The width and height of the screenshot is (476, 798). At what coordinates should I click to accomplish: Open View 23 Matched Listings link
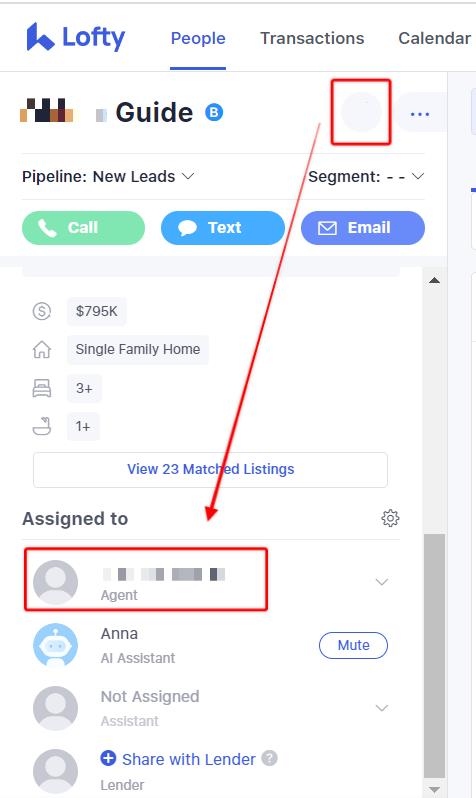pos(210,469)
